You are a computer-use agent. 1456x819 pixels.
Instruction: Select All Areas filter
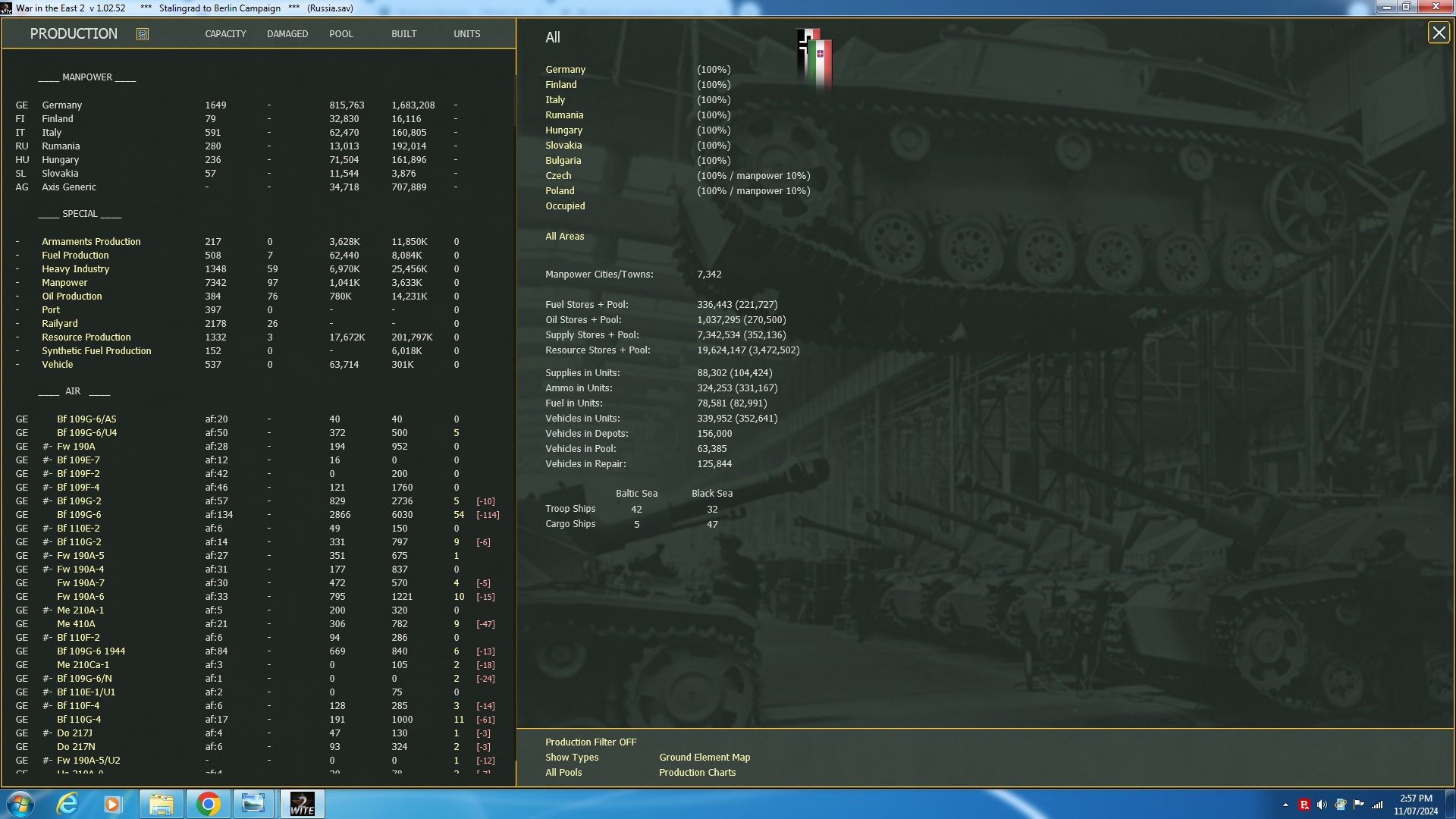click(564, 237)
